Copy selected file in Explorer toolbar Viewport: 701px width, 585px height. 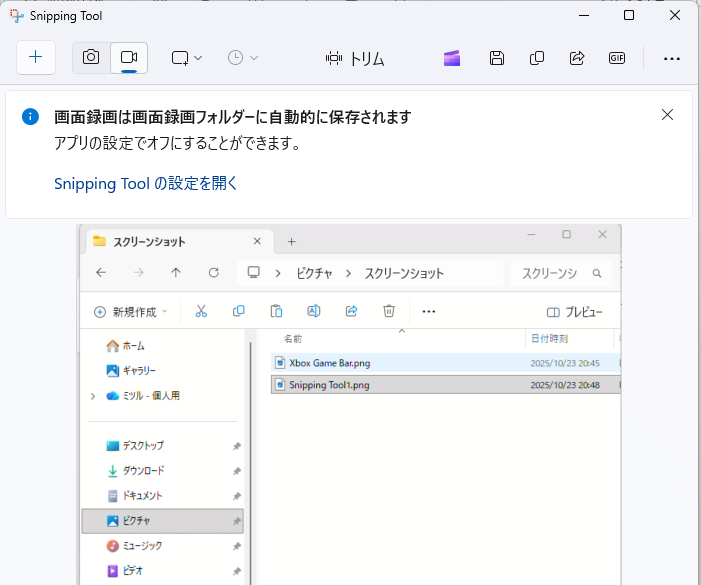tap(239, 311)
